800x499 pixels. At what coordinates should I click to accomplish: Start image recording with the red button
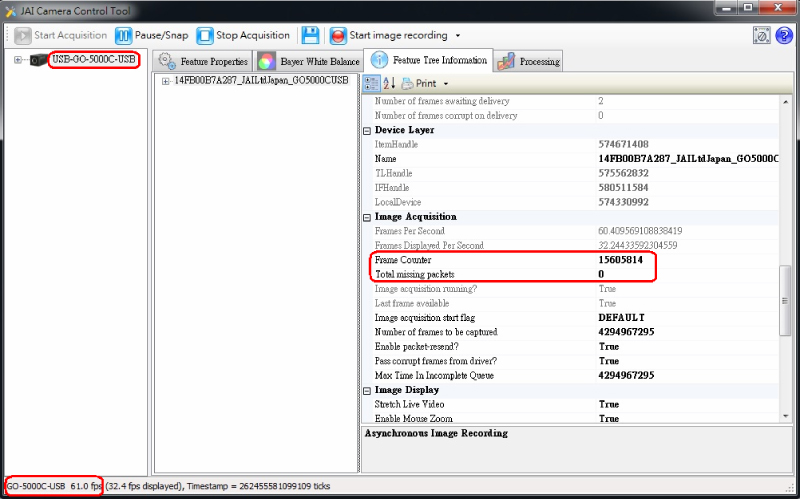click(338, 35)
